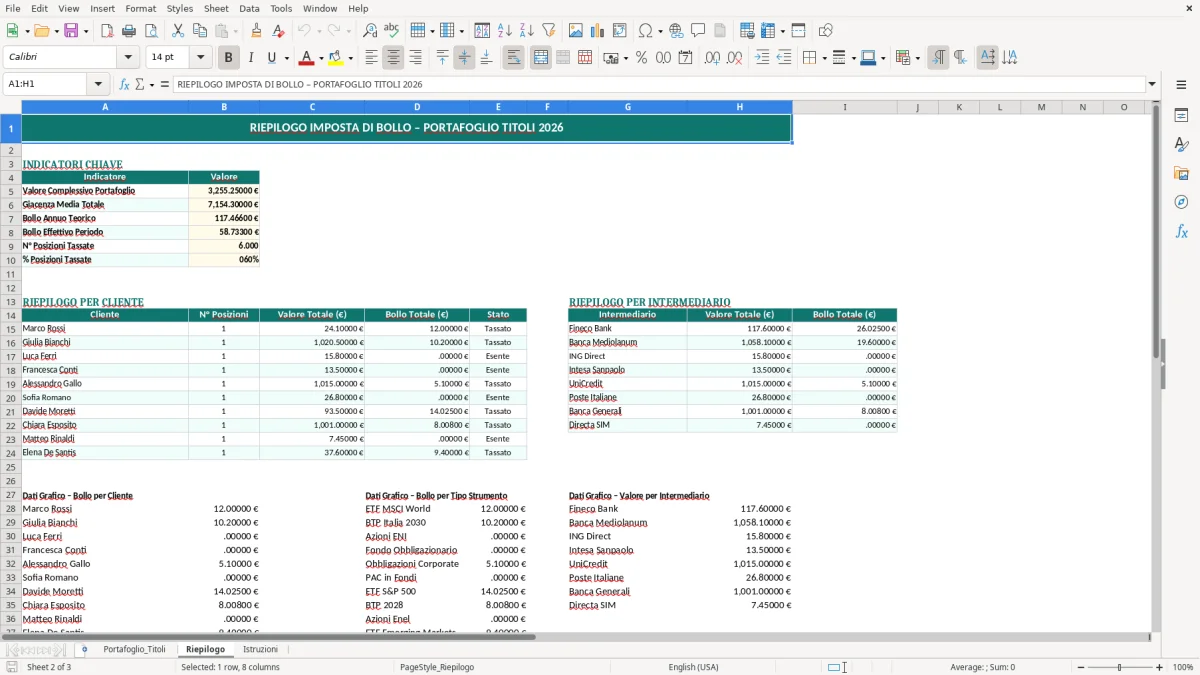Add a decimal place
Image resolution: width=1200 pixels, height=675 pixels.
click(x=712, y=58)
